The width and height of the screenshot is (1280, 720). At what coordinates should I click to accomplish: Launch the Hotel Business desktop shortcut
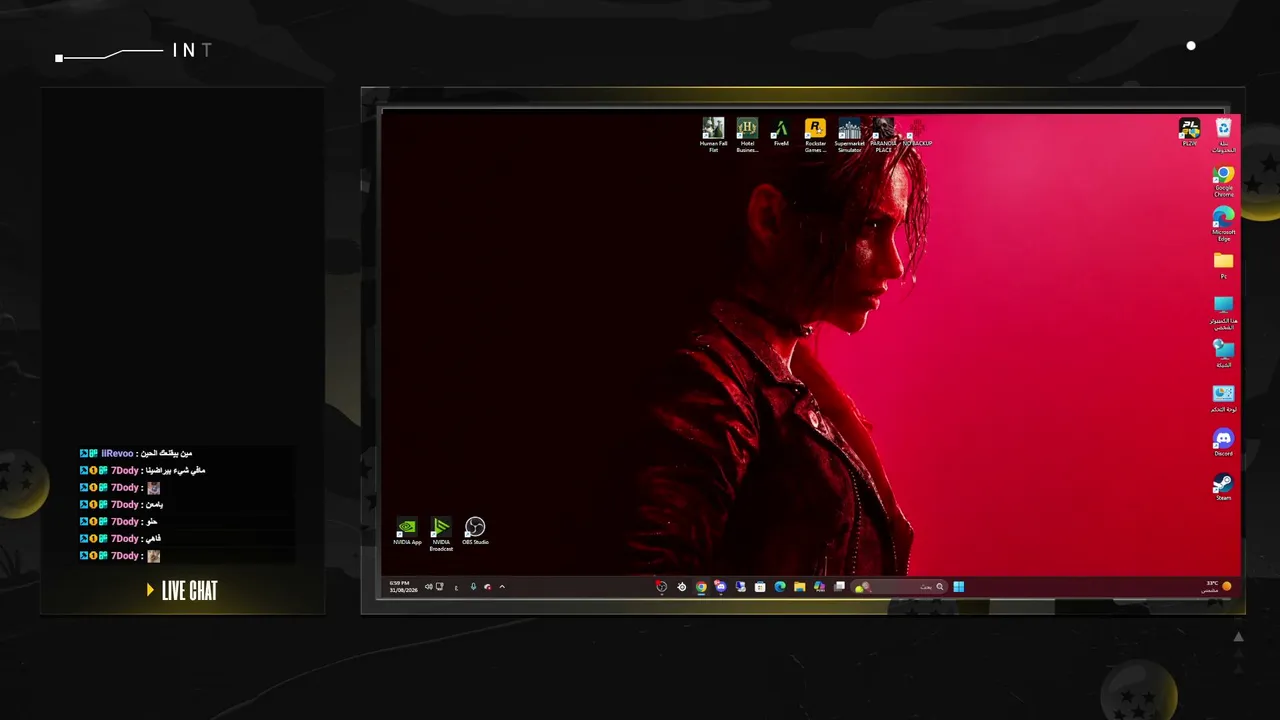coord(747,134)
